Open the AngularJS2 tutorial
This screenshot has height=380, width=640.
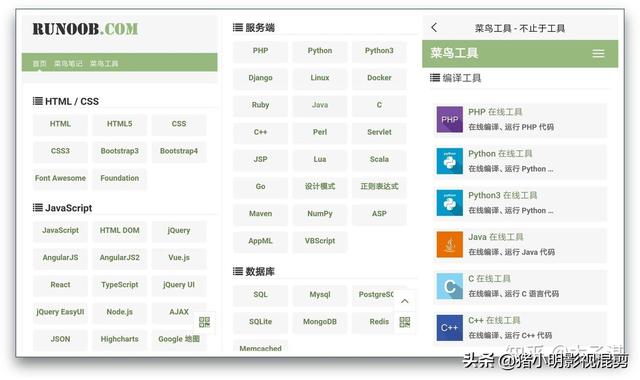(120, 258)
